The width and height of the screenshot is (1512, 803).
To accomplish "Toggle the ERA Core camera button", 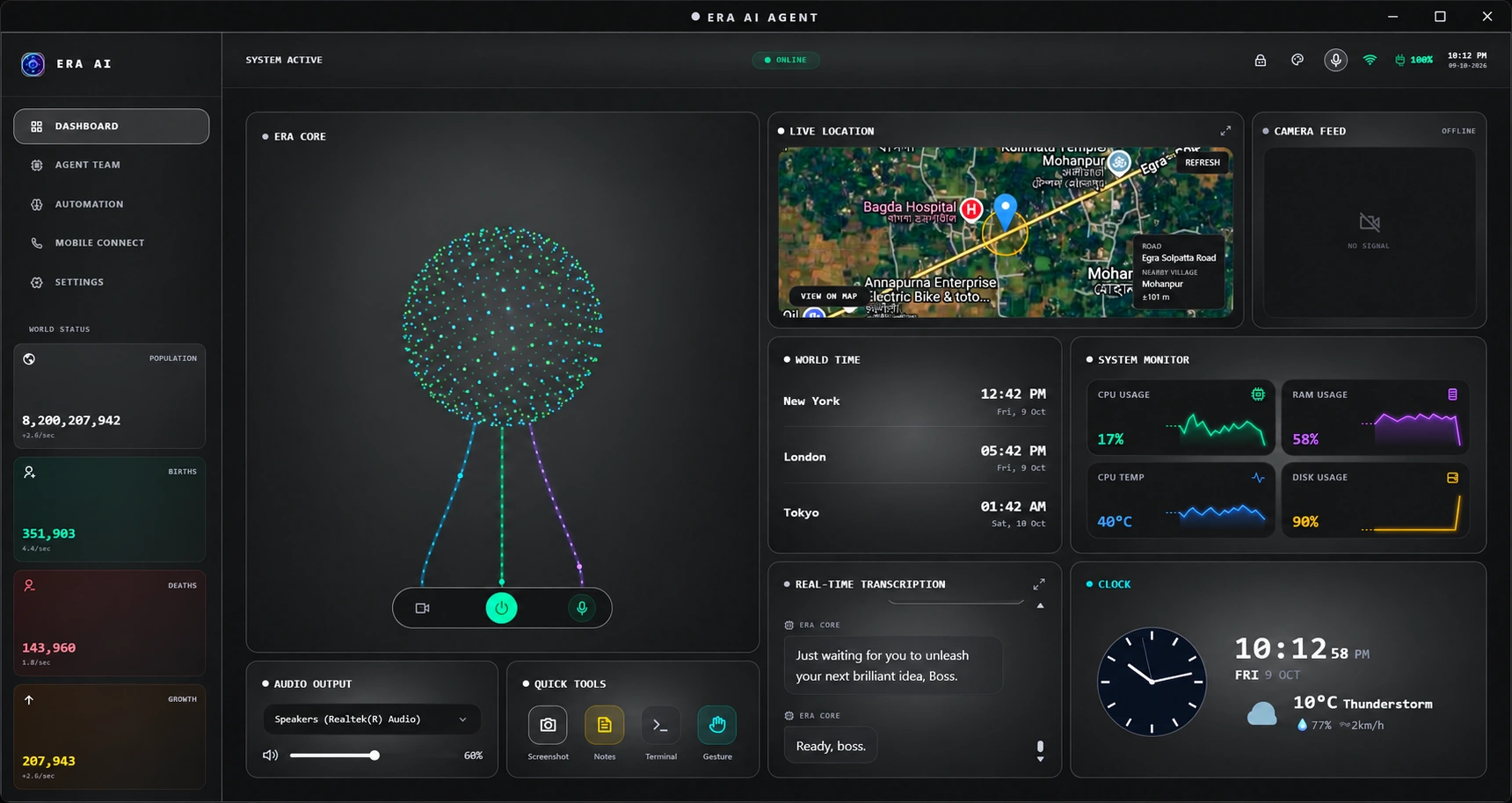I will tap(422, 608).
